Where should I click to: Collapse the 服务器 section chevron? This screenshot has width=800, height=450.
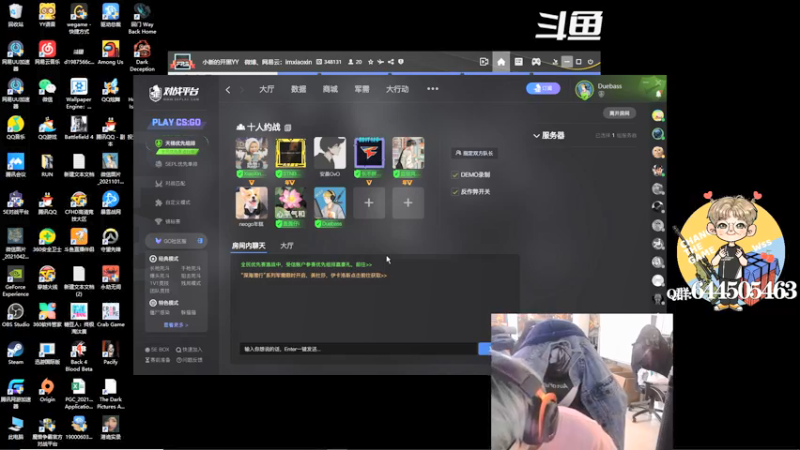click(x=536, y=136)
